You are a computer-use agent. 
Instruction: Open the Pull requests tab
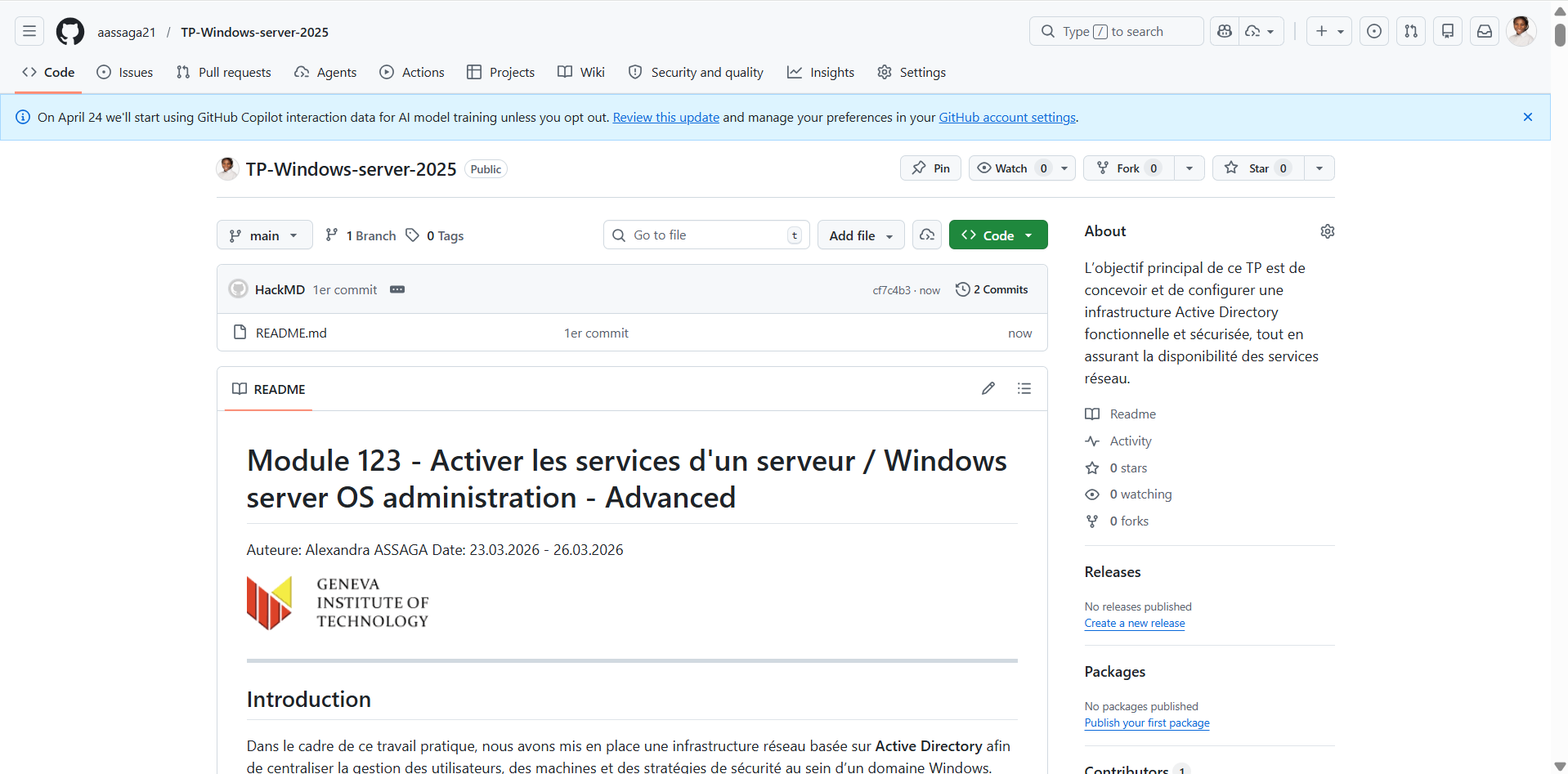pyautogui.click(x=224, y=72)
